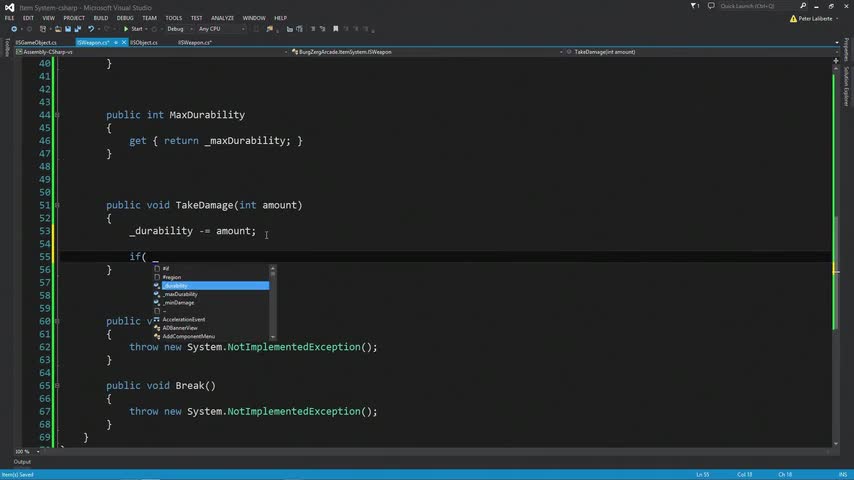Screen dimensions: 854x480
Task: Open the DEBUG menu
Action: coord(125,18)
